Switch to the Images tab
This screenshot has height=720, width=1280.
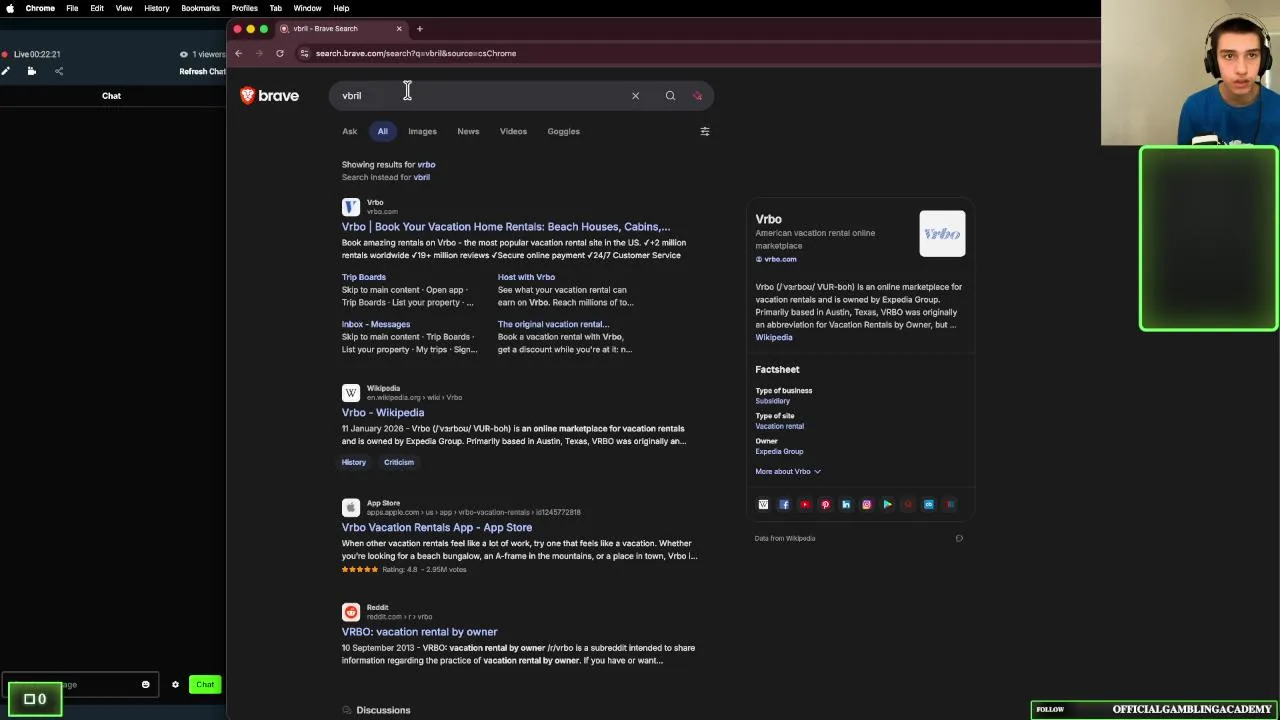click(x=422, y=131)
